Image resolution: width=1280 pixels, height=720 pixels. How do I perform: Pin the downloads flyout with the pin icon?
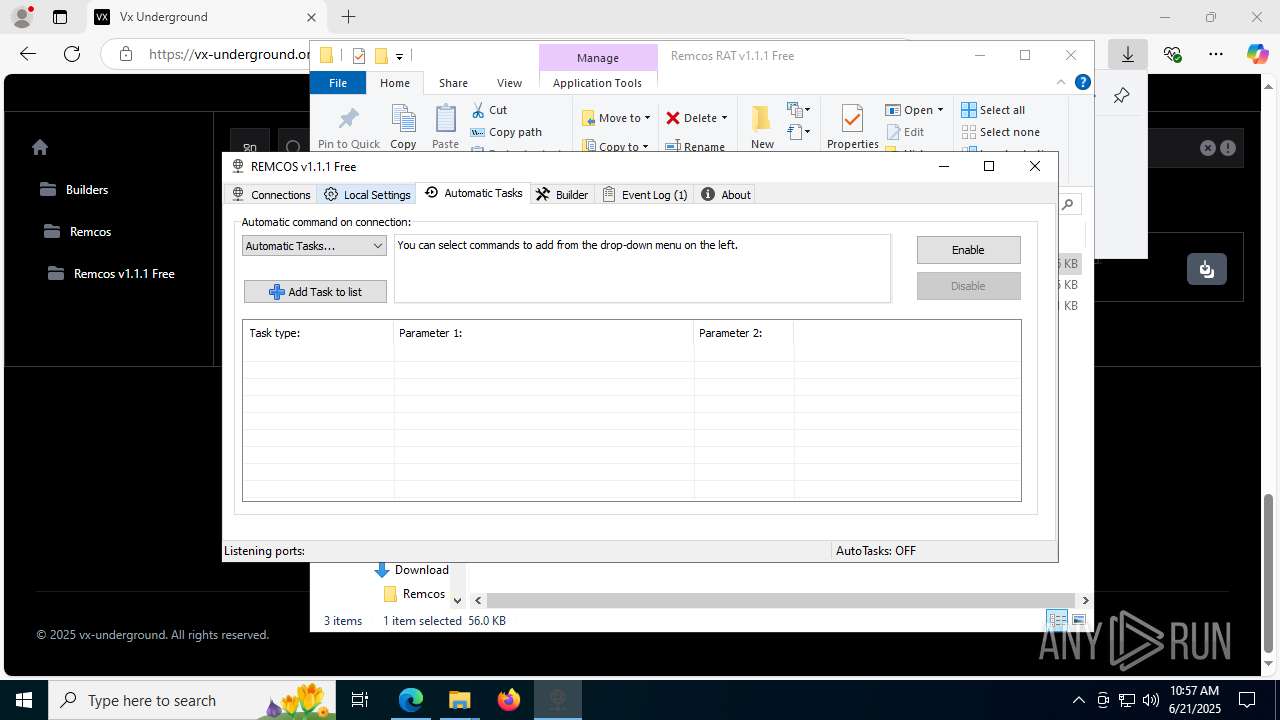(1121, 96)
